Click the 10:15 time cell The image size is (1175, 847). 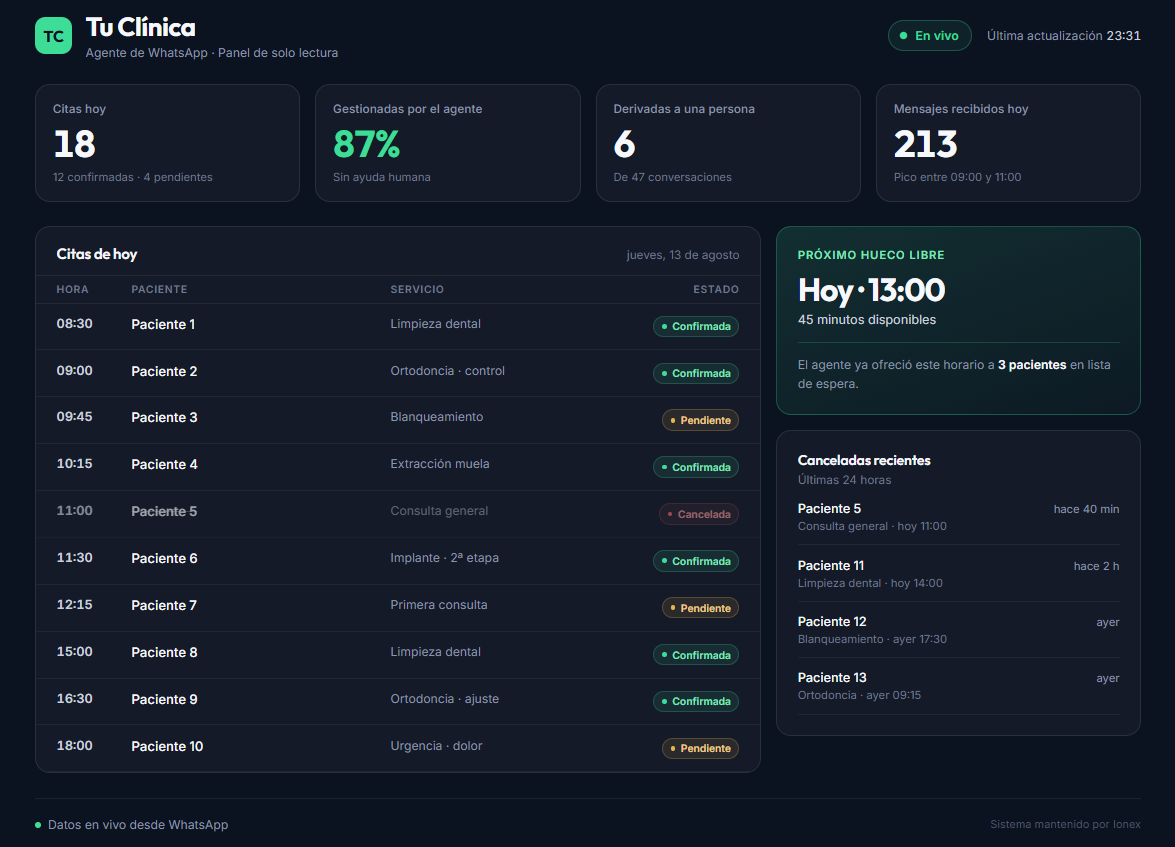click(x=75, y=464)
